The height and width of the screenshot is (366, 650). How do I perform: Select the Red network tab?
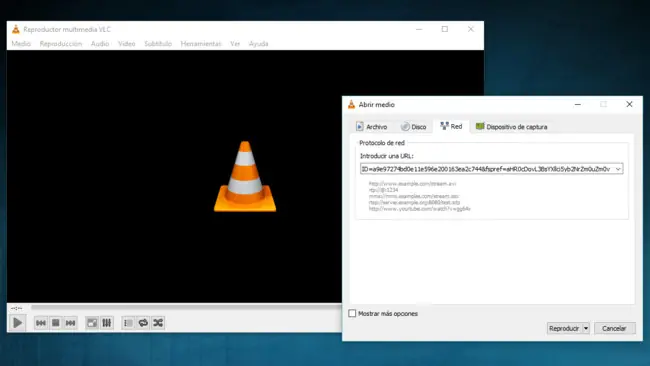tap(451, 126)
